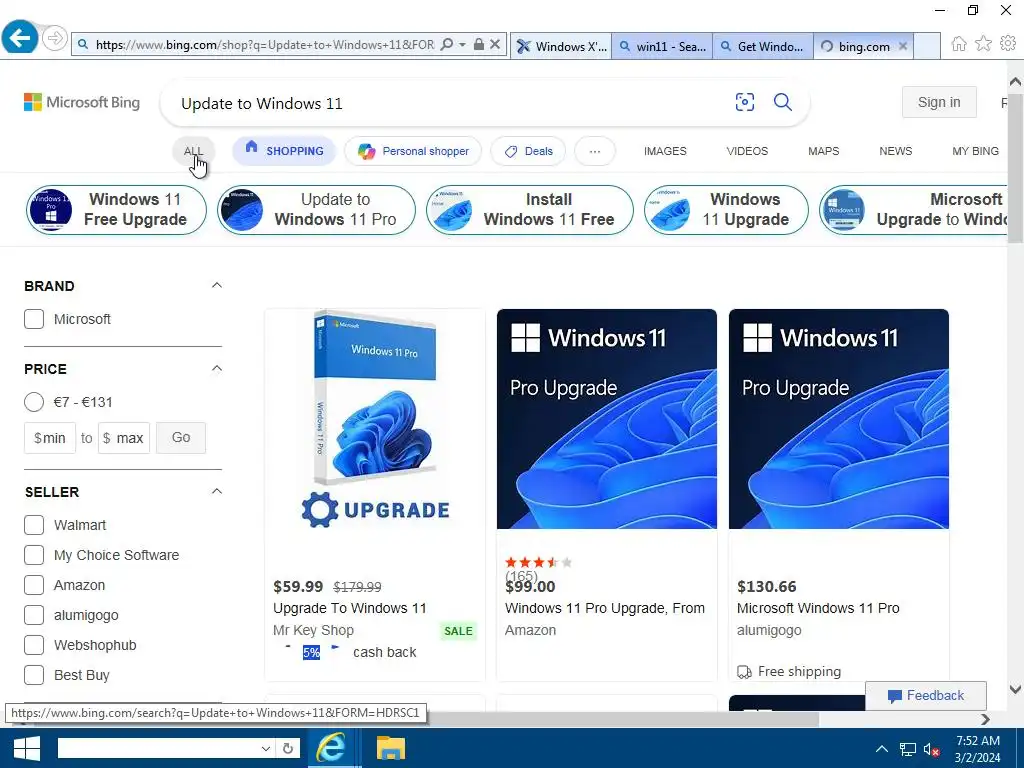Open Upgrade To Windows 11 product link
This screenshot has height=768, width=1024.
(349, 608)
